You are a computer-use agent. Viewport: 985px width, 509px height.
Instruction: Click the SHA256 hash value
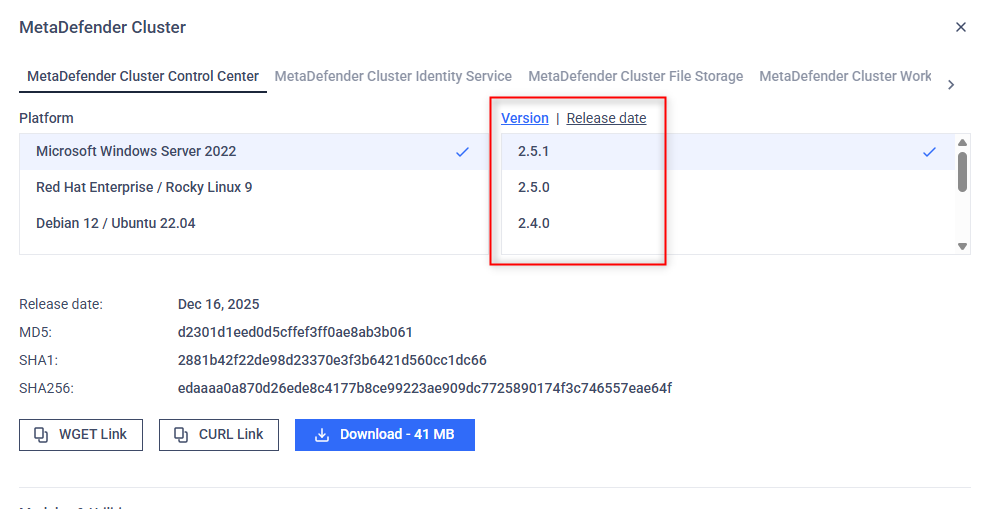[425, 388]
